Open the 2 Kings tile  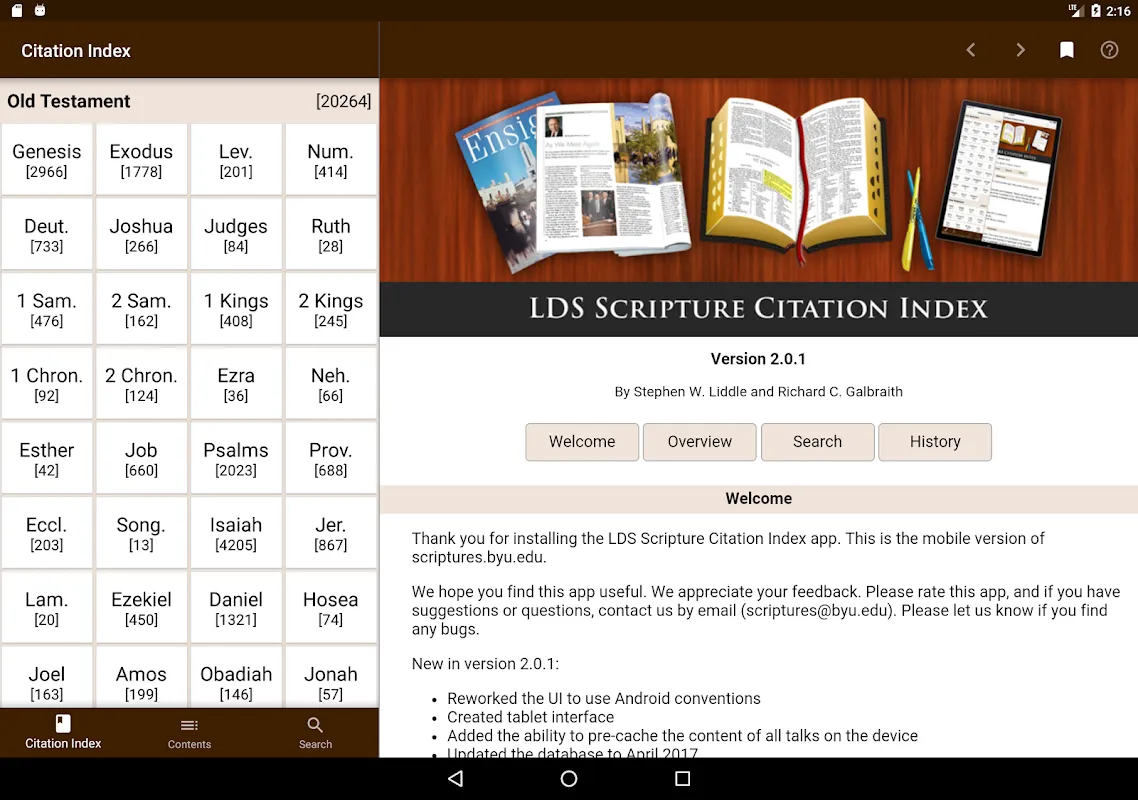tap(331, 309)
